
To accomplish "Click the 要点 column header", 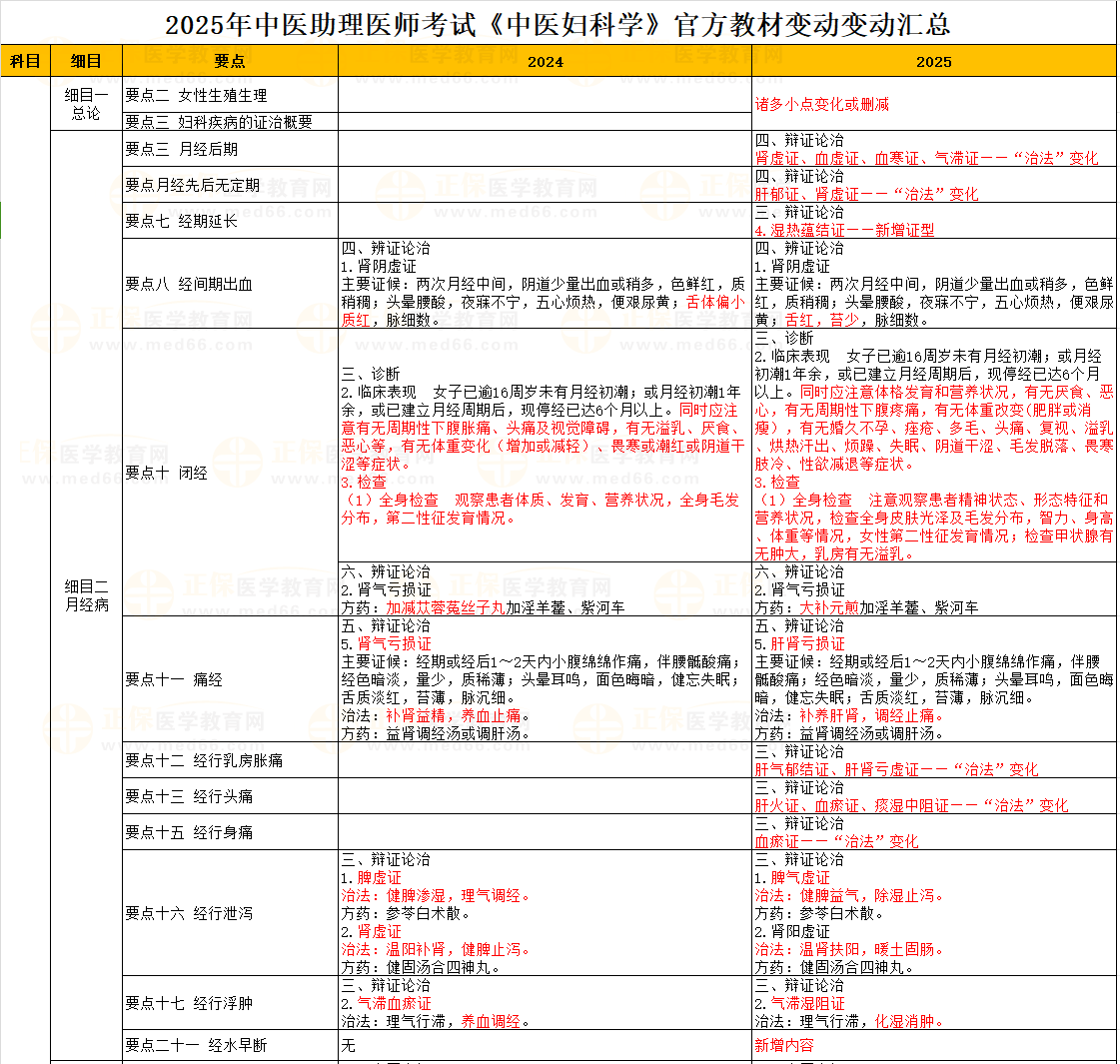I will pyautogui.click(x=230, y=61).
